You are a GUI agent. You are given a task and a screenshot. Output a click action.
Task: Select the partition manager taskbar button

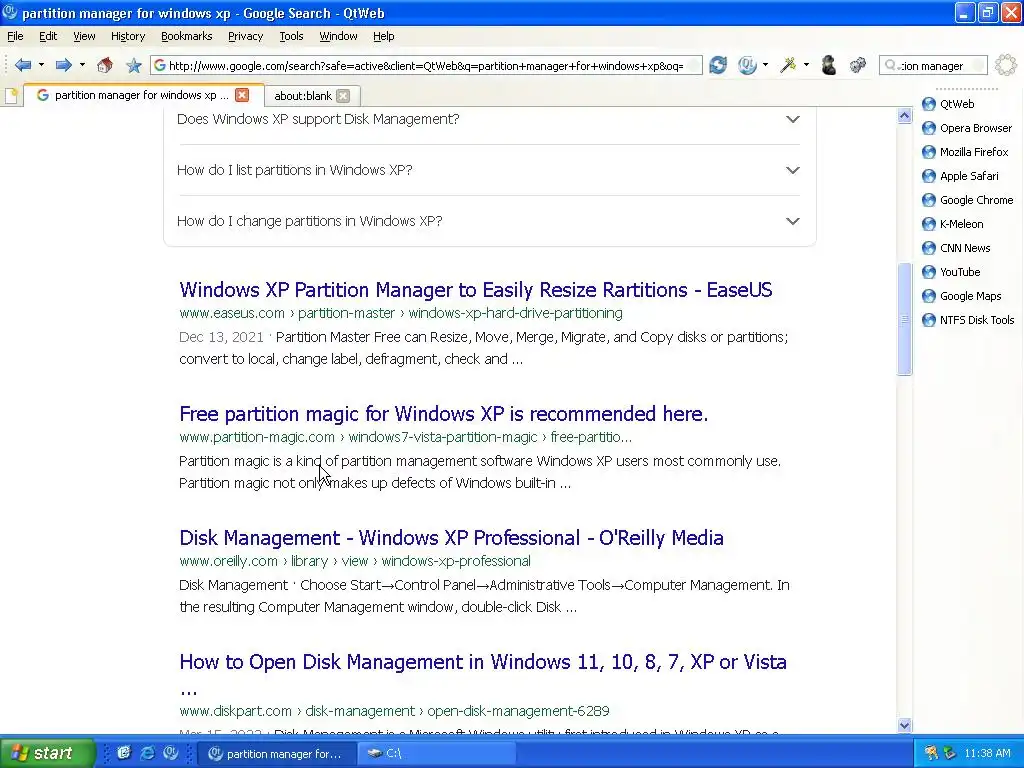coord(278,753)
